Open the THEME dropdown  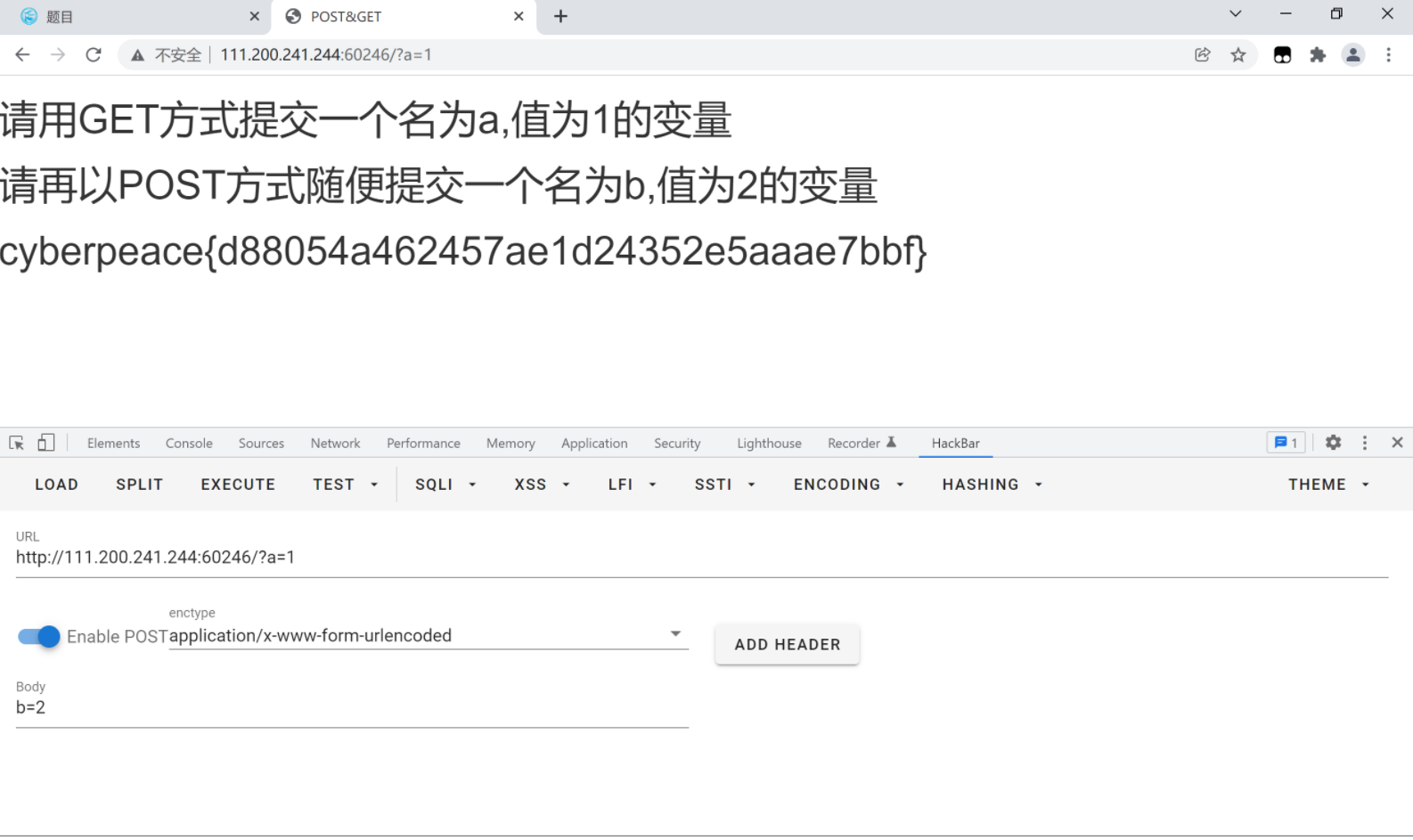pos(1327,485)
